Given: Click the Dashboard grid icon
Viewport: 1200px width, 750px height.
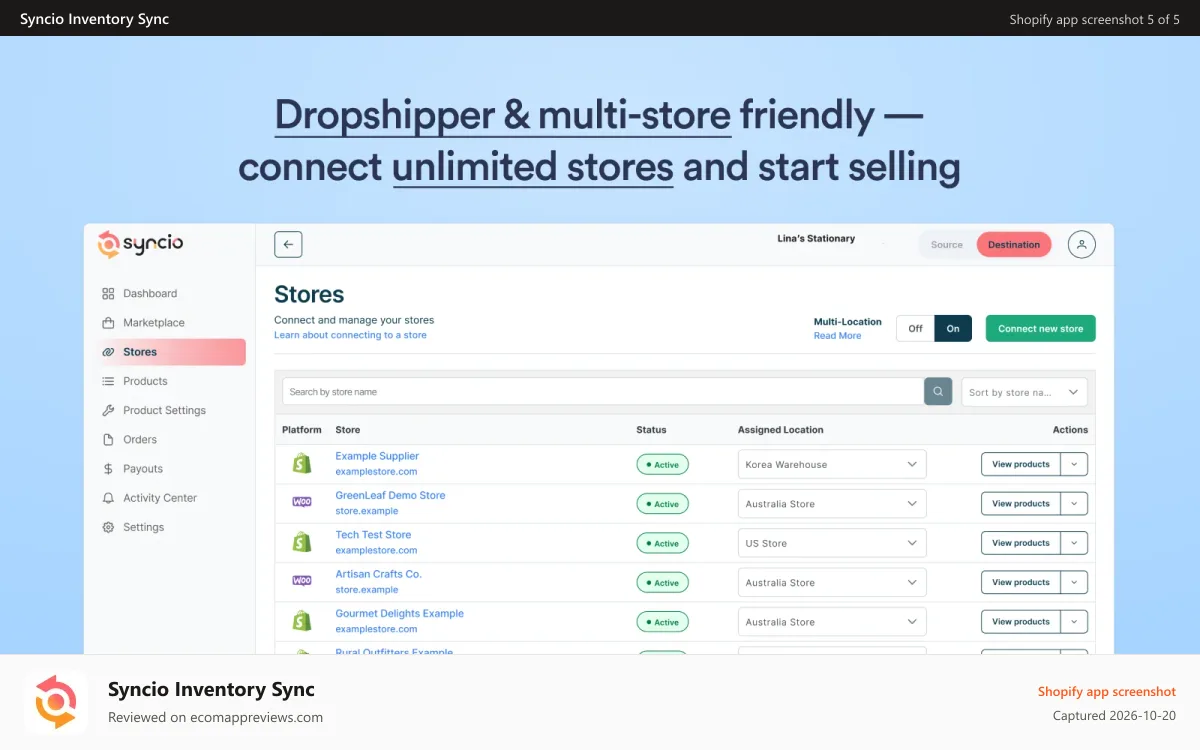Looking at the screenshot, I should 108,294.
